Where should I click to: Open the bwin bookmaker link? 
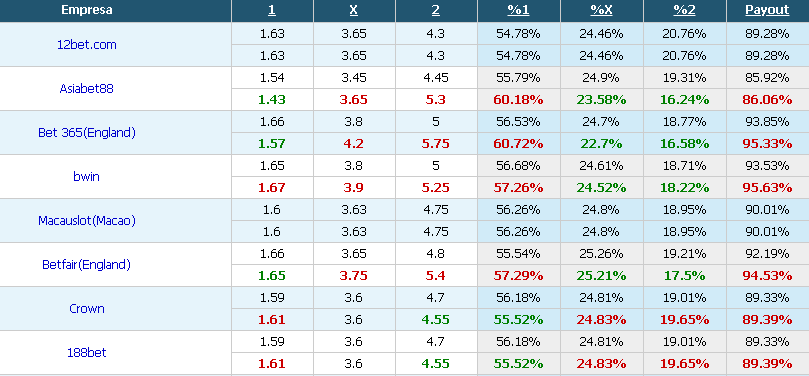coord(87,176)
